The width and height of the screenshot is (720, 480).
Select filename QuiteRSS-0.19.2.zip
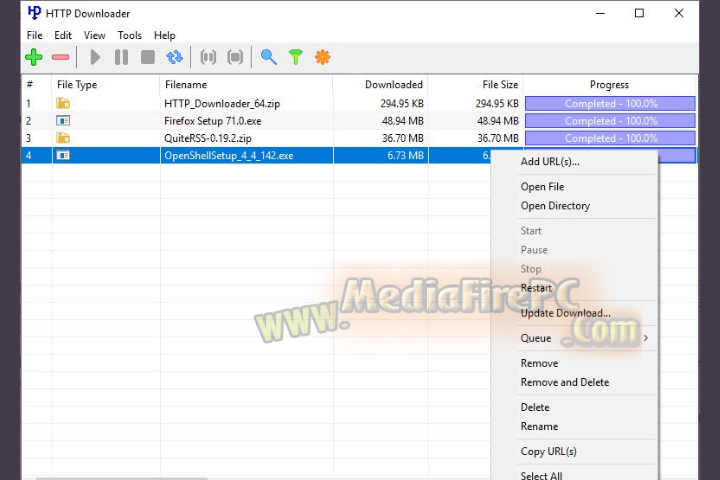208,138
